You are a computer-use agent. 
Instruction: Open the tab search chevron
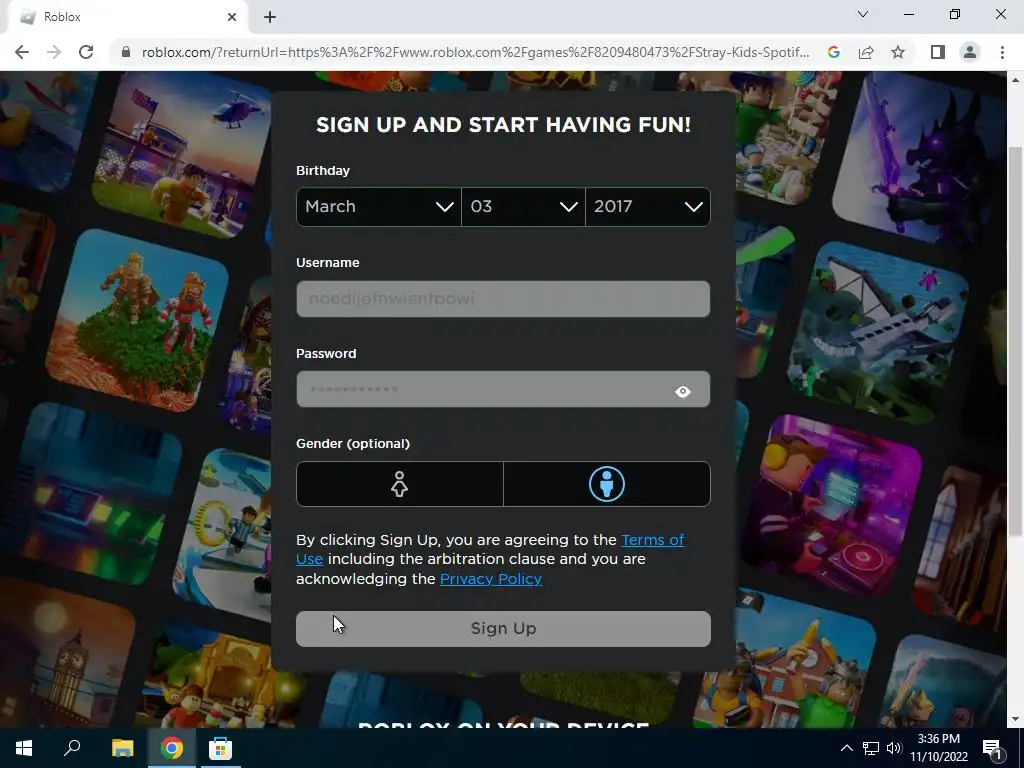click(863, 14)
